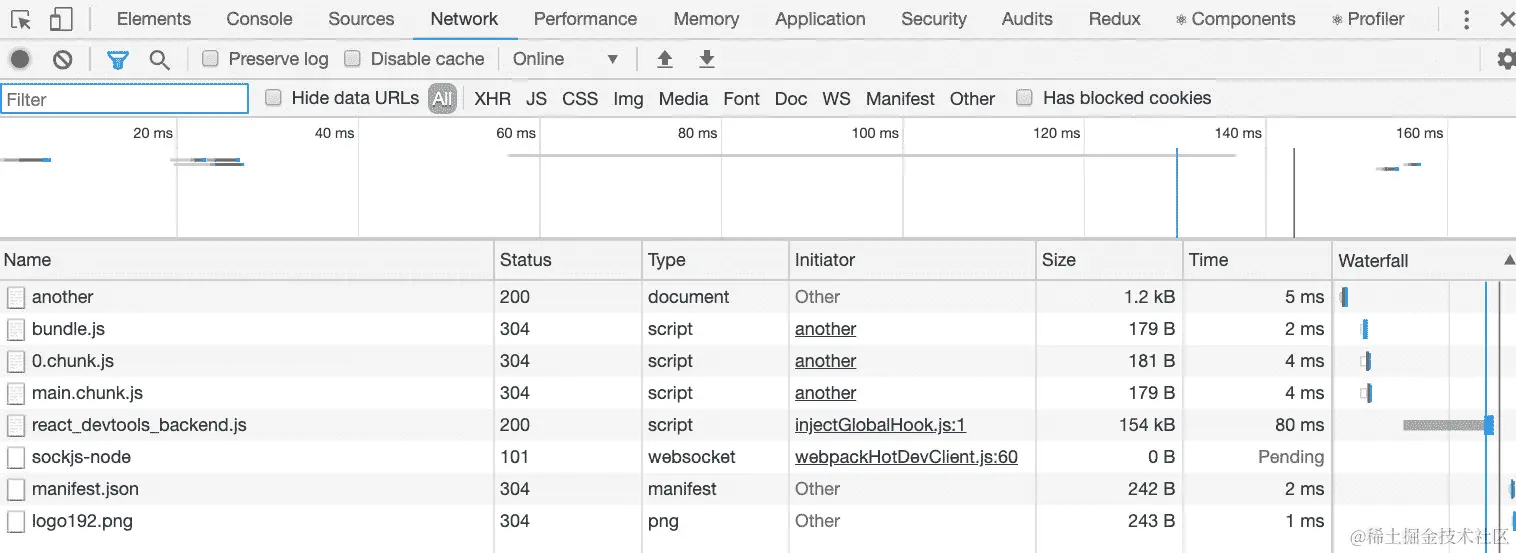Open the Audits tab
Viewport: 1516px width, 553px height.
point(1027,19)
